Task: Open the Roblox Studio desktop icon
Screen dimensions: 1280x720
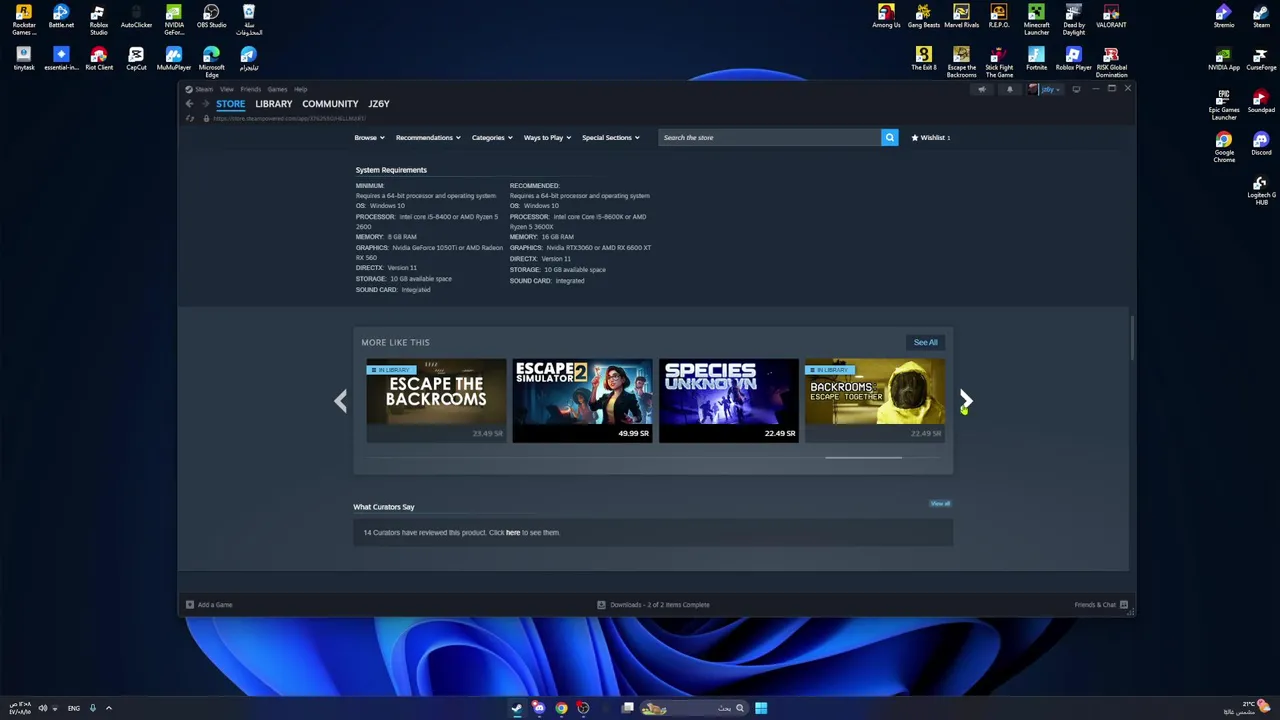Action: coord(98,18)
